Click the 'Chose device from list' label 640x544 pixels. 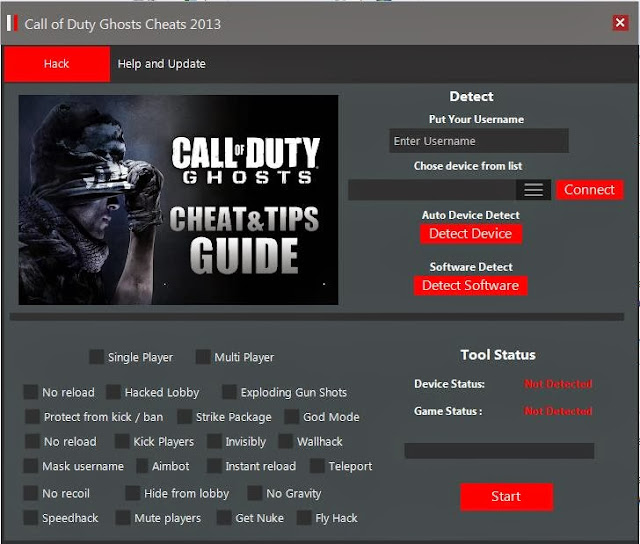pyautogui.click(x=468, y=166)
